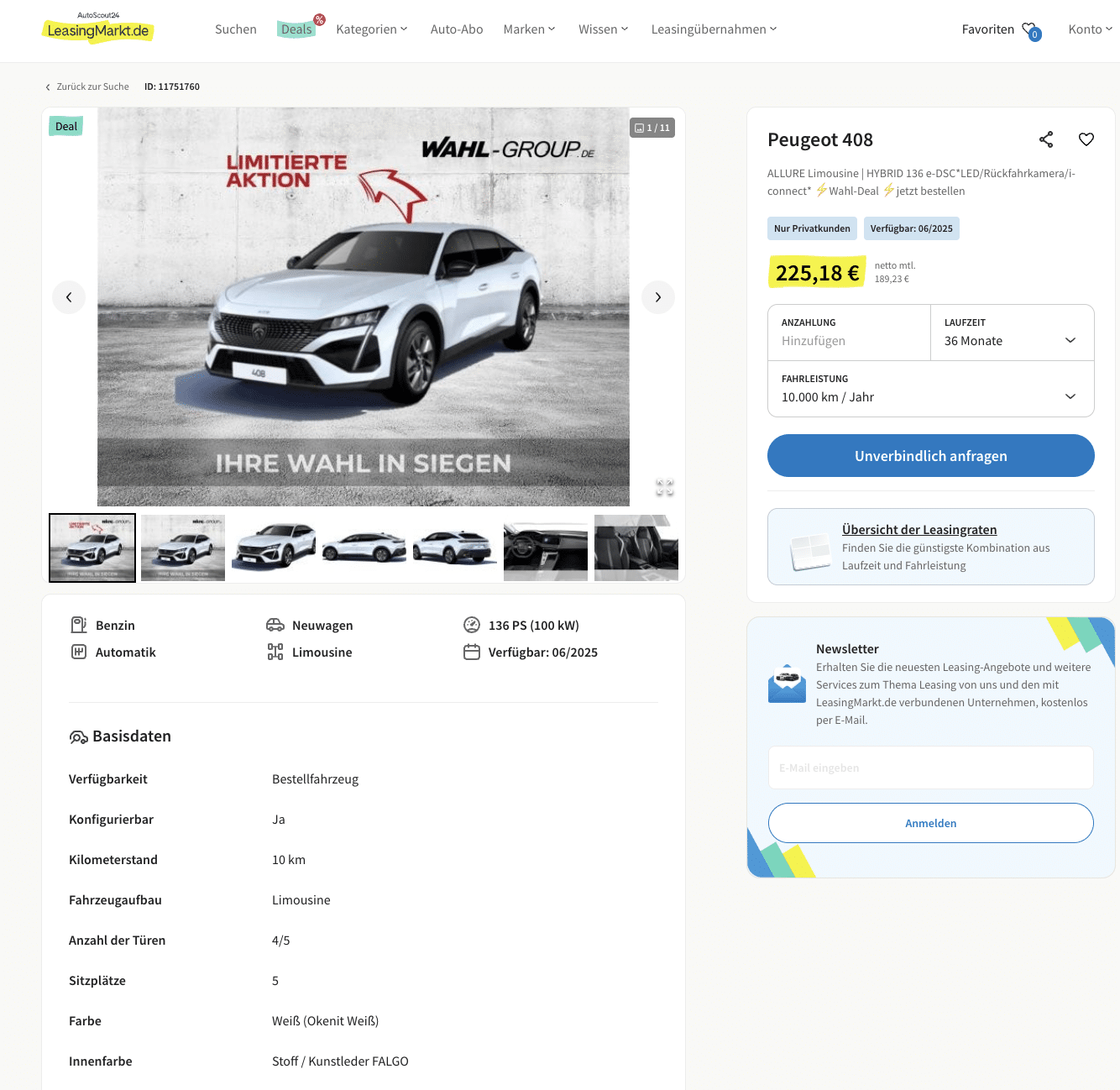The image size is (1120, 1090).
Task: Select the third thumbnail showing front angle
Action: (x=274, y=548)
